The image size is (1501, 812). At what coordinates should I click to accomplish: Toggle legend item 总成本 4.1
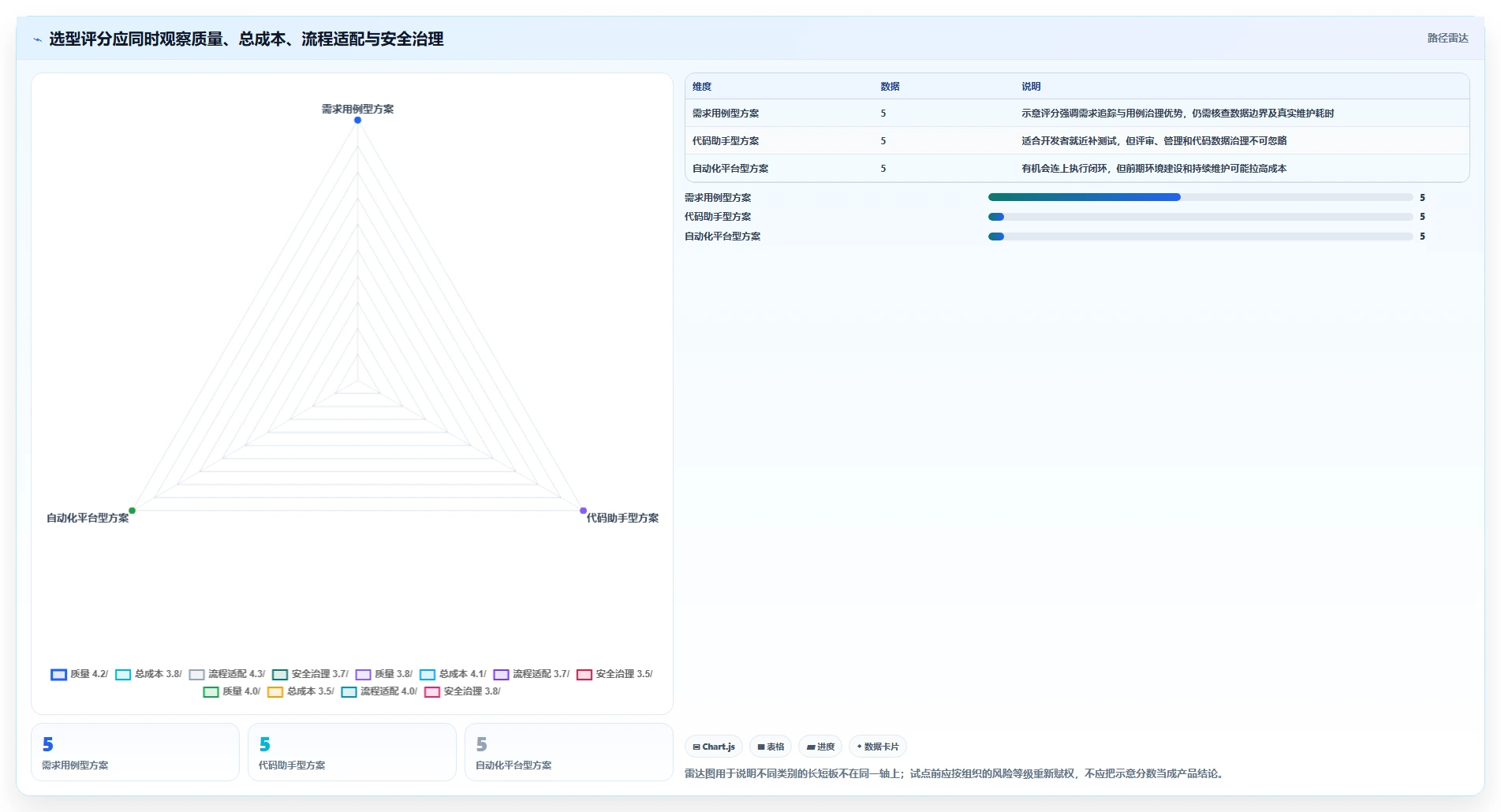tap(453, 674)
